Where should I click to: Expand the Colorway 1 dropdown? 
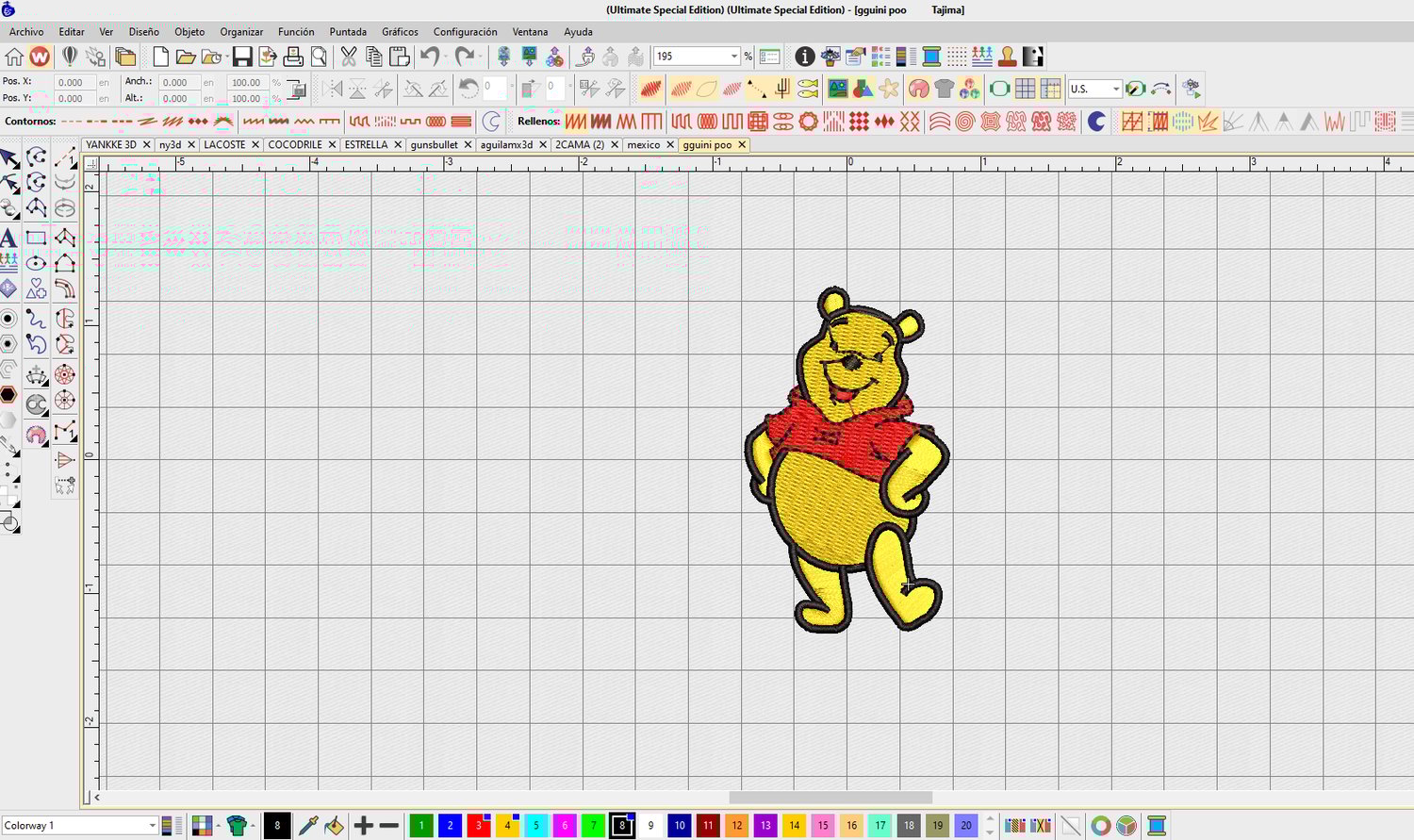point(152,826)
